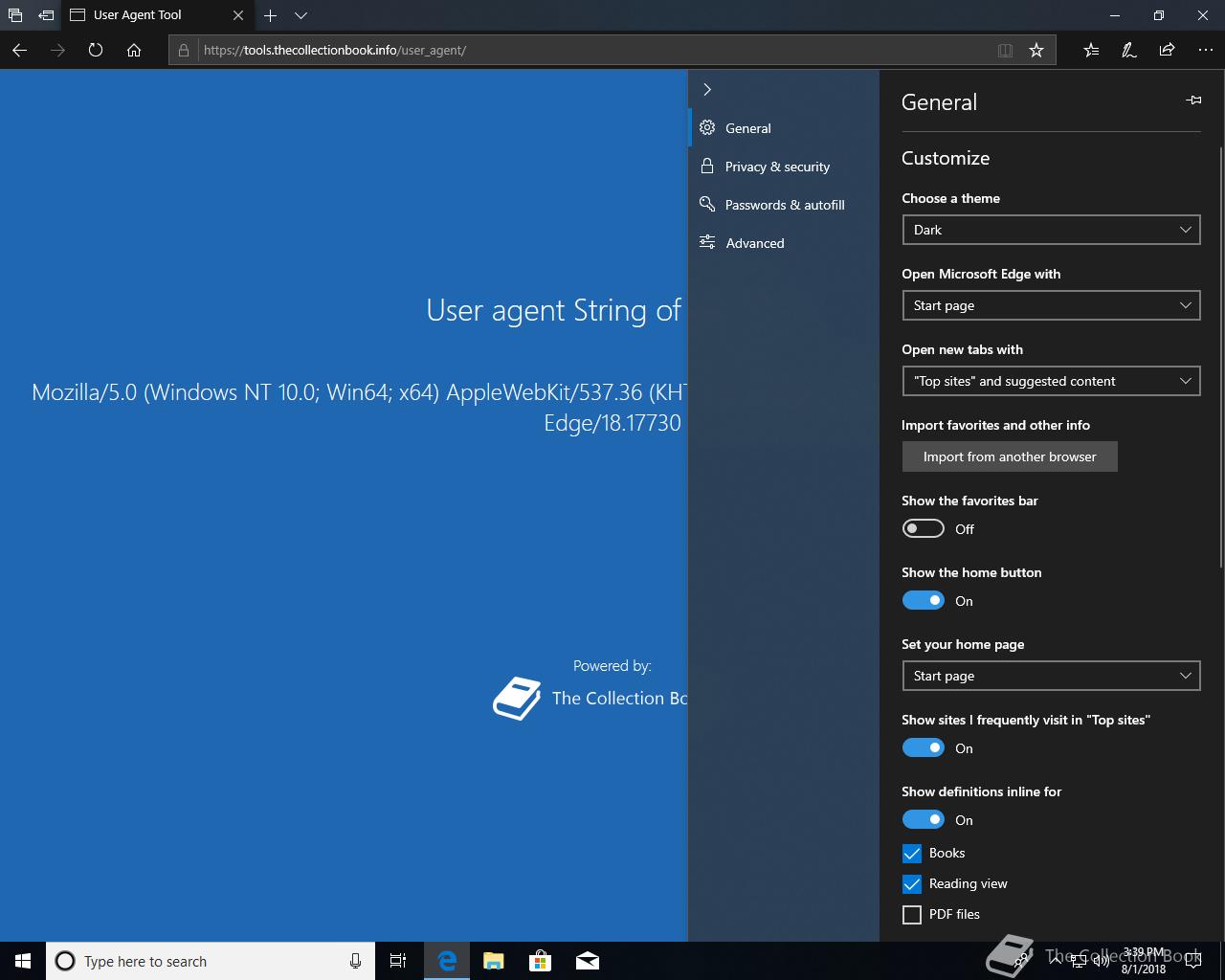Open Advanced settings section
Screen dimensions: 1225x980
click(x=755, y=243)
